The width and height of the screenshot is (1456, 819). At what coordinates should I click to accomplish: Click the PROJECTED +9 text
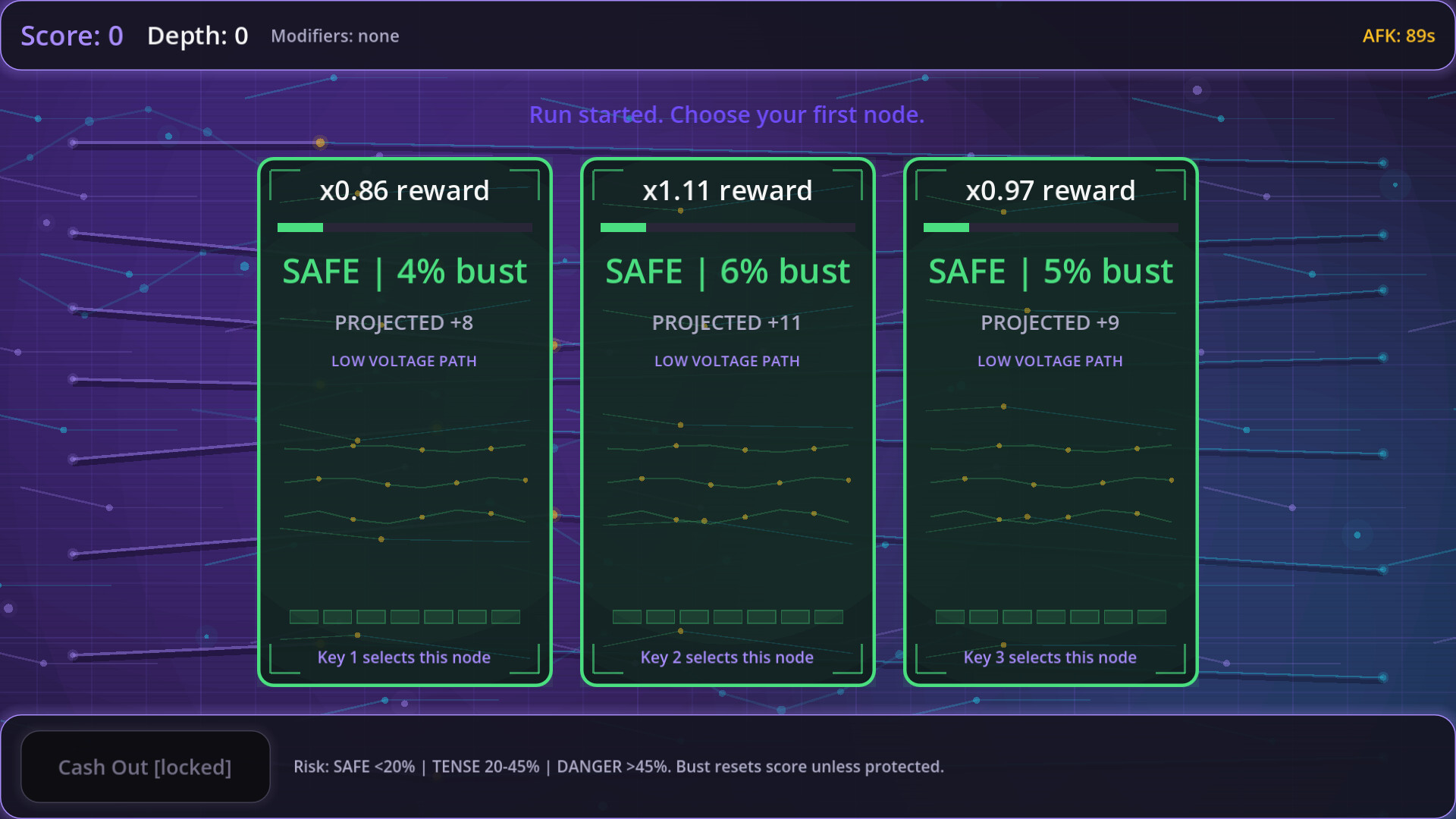point(1050,323)
